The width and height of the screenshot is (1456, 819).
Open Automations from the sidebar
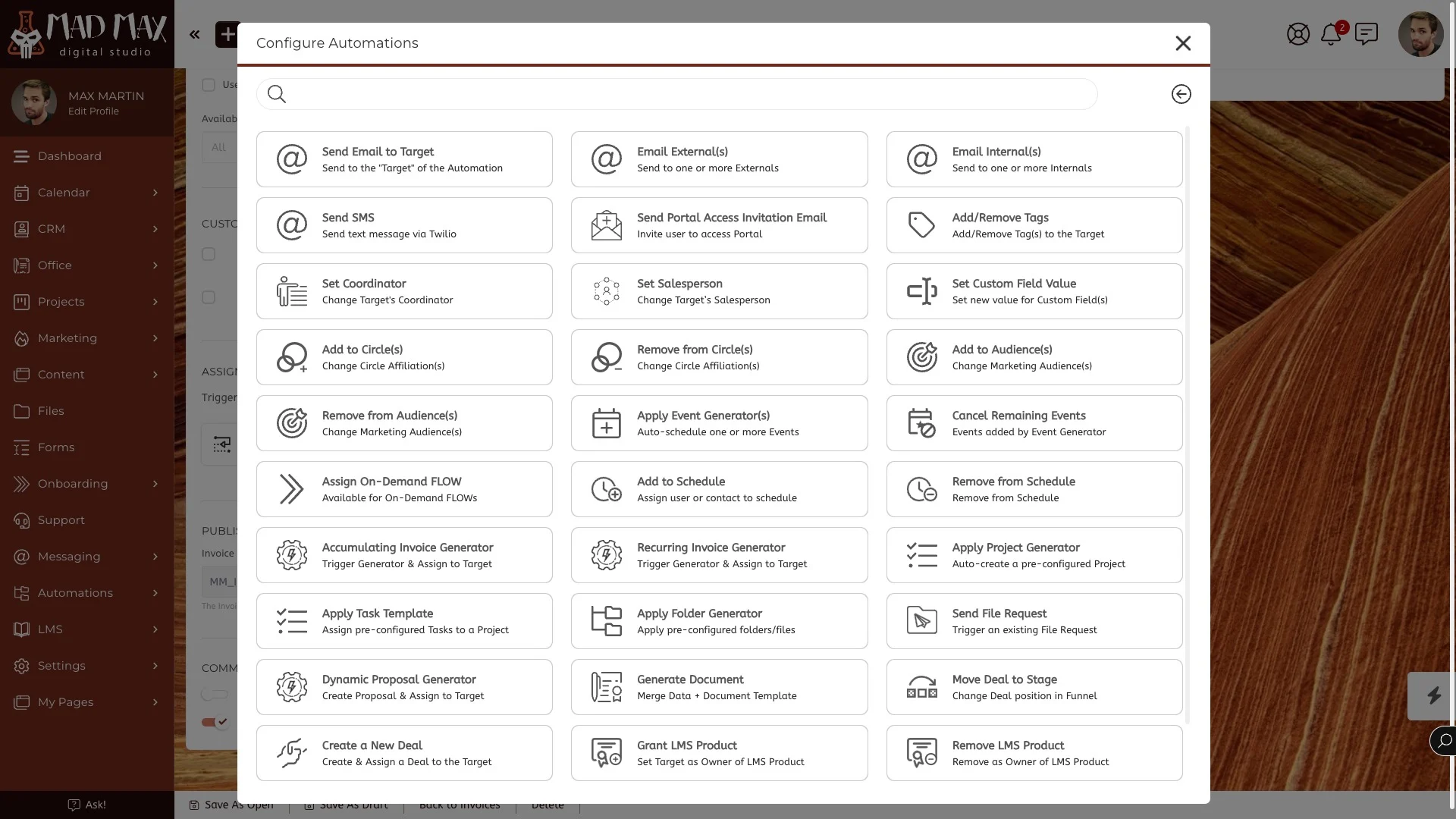74,593
